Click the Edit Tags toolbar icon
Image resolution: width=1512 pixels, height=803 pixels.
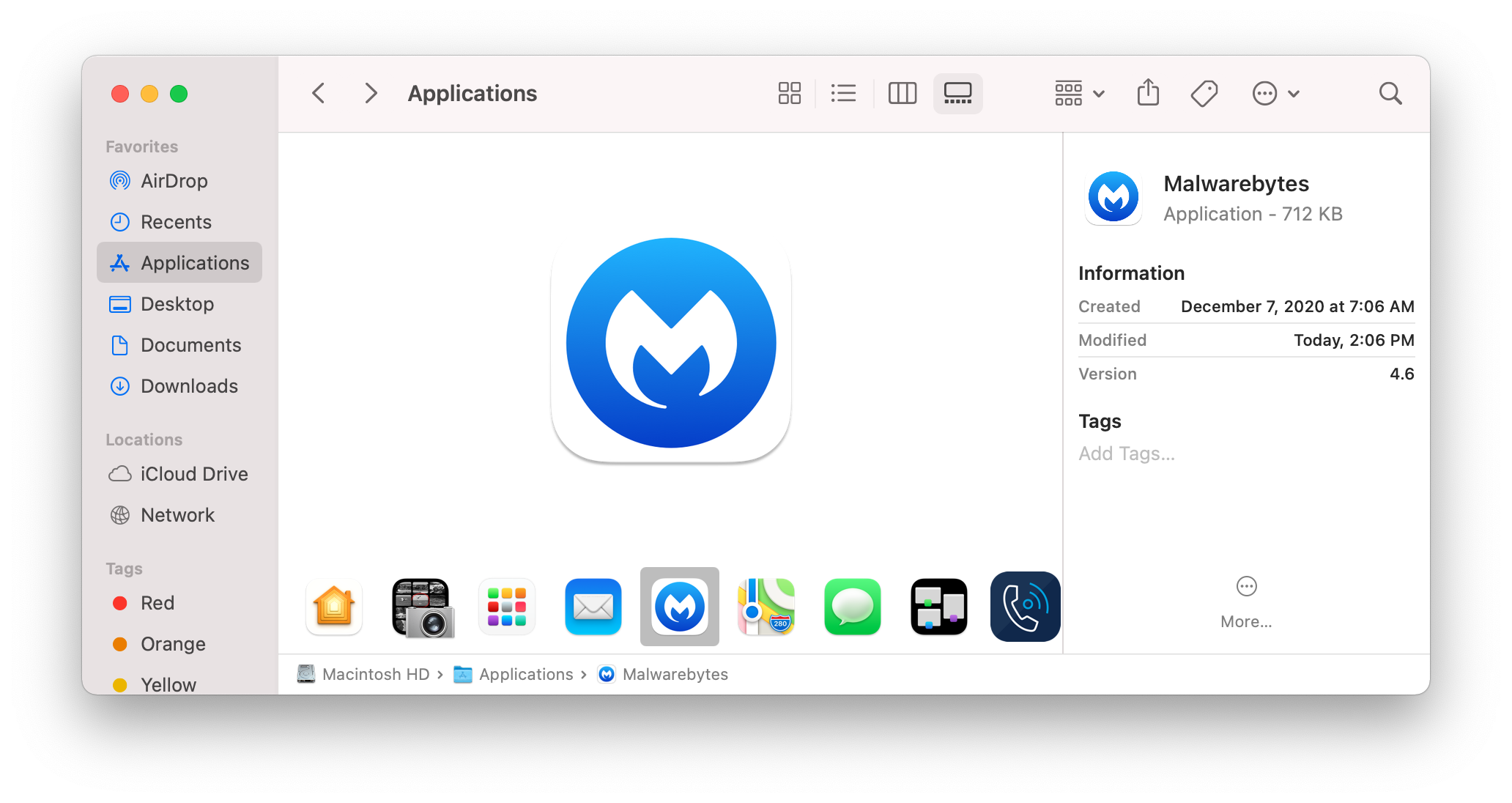[1204, 93]
